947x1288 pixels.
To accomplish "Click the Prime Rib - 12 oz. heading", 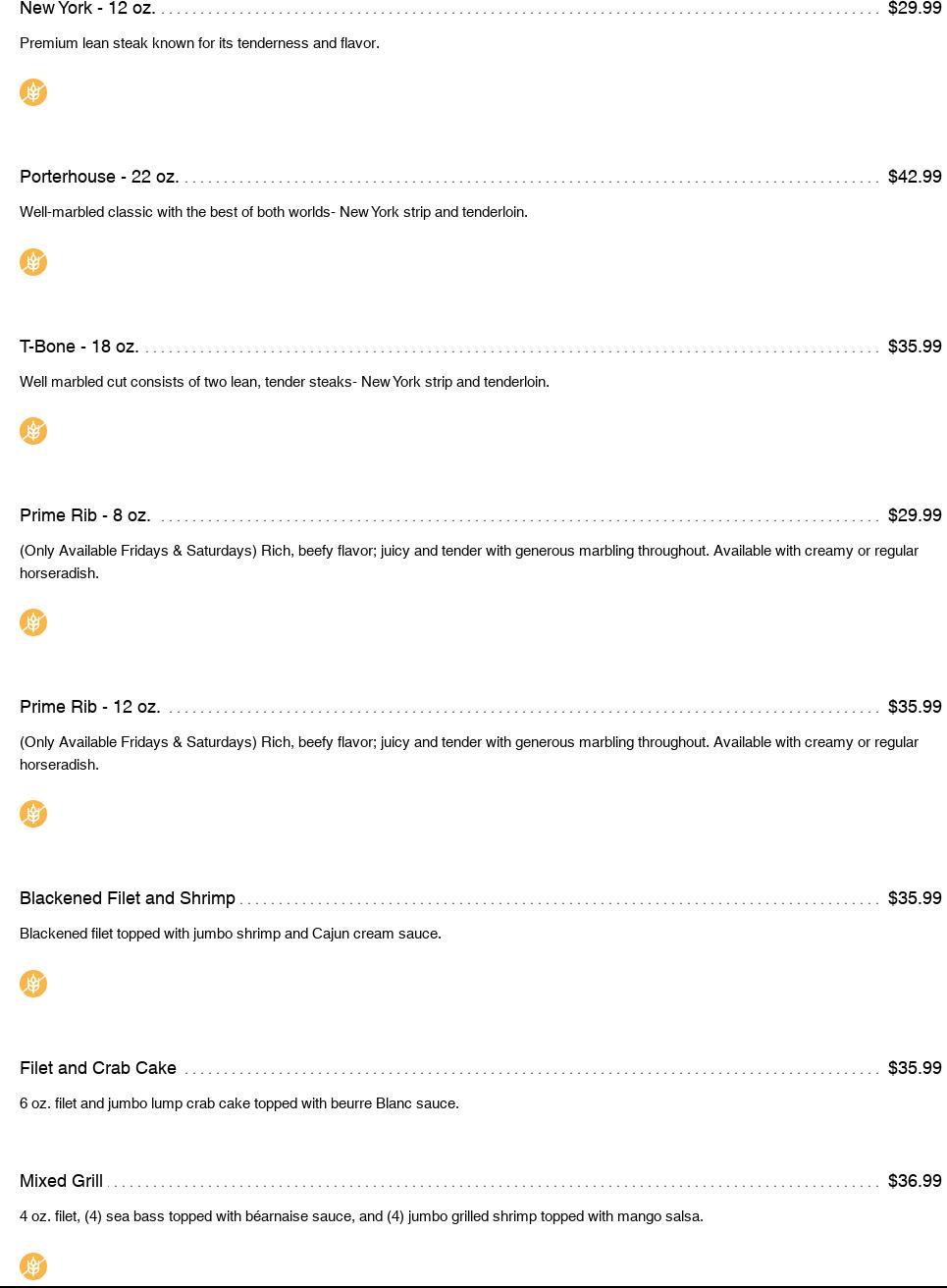I will coord(90,707).
